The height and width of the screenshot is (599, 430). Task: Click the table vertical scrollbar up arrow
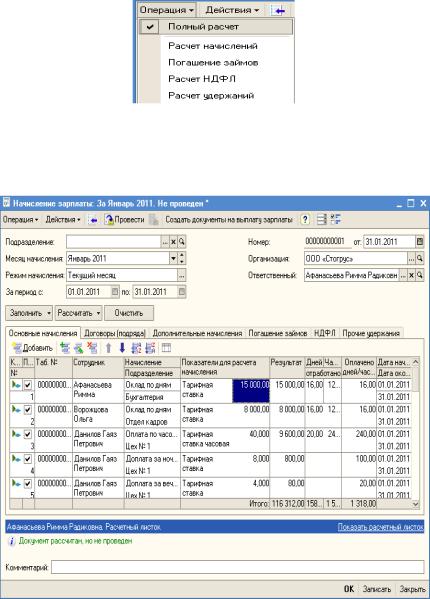coord(415,362)
